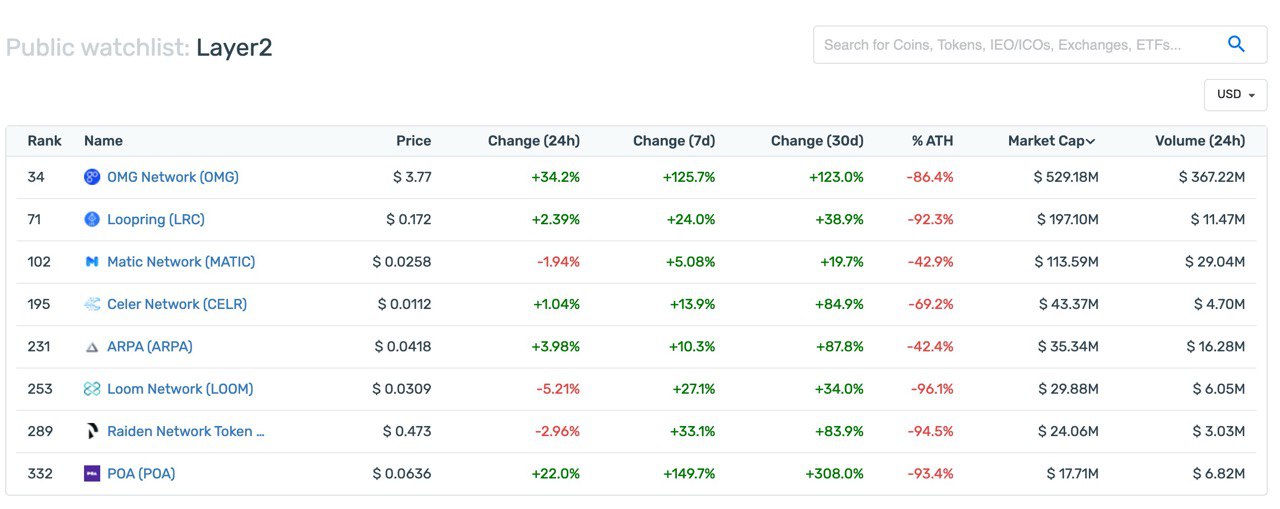Click the POA purple logo icon

[92, 474]
